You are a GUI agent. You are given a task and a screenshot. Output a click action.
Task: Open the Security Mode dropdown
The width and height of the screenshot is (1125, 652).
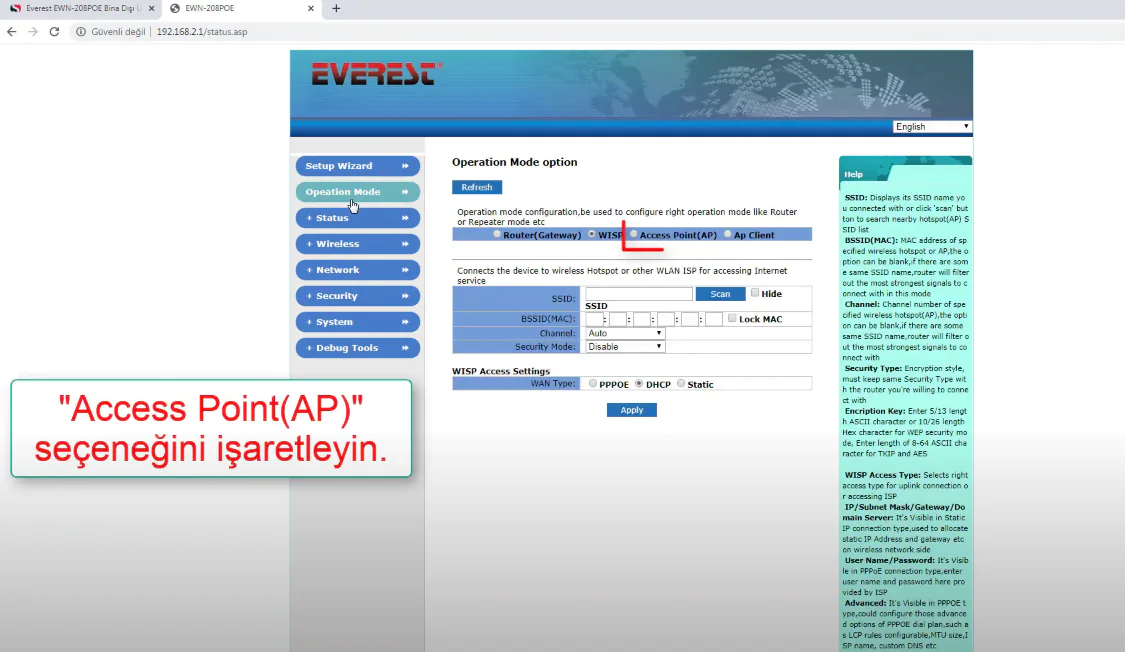tap(625, 346)
